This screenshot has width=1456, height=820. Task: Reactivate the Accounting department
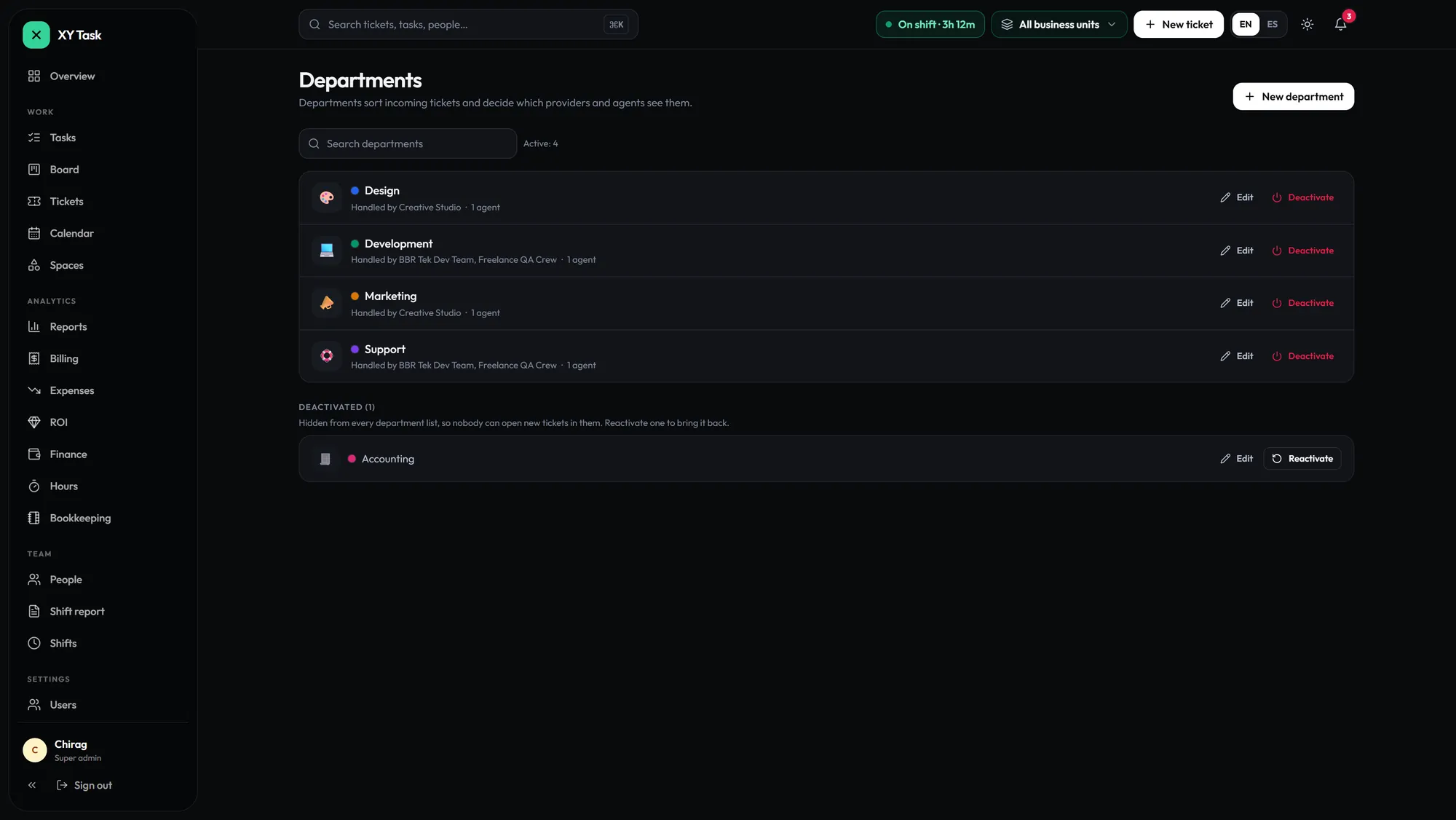pos(1302,459)
